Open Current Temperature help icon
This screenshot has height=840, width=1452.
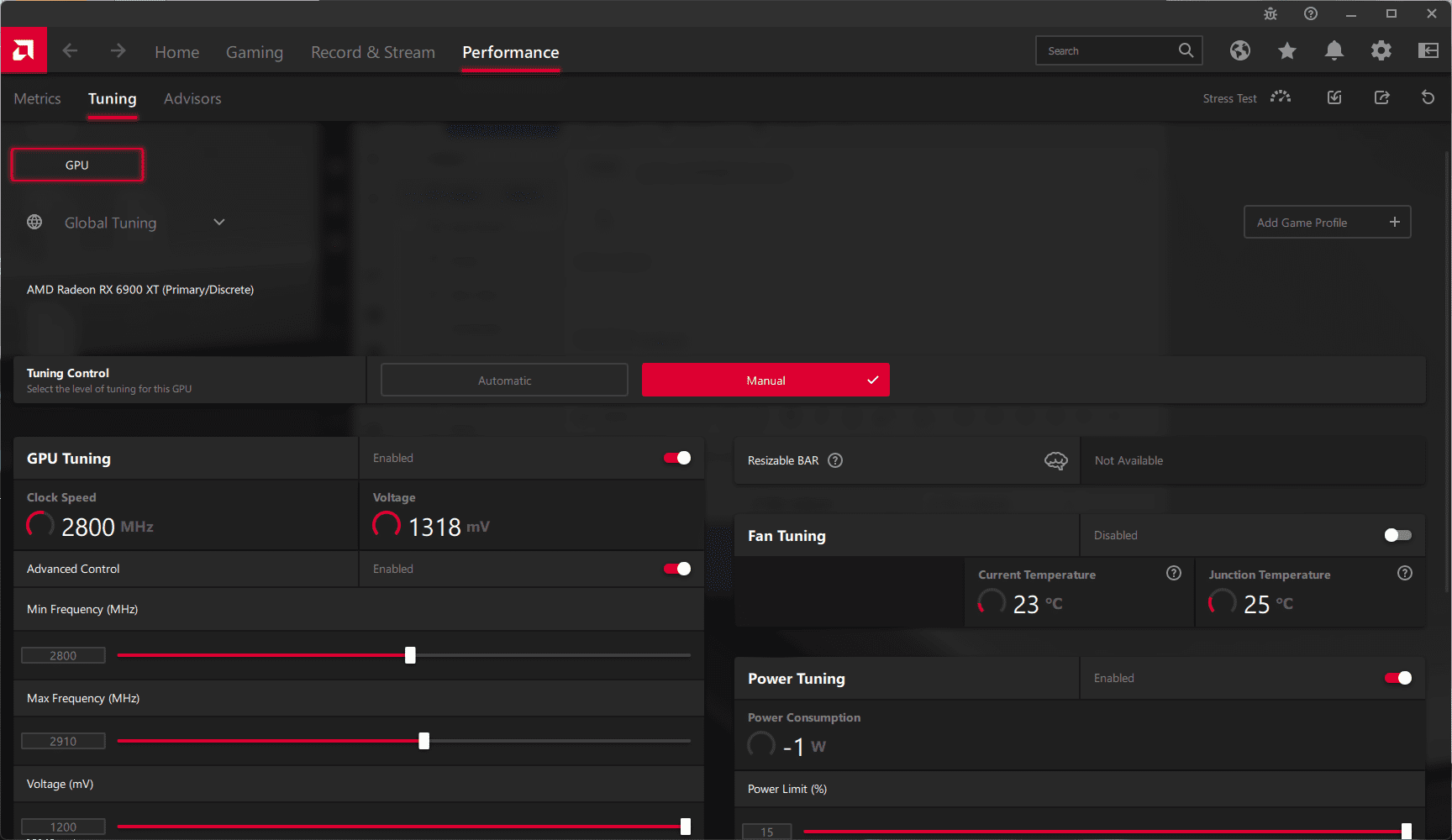[x=1174, y=573]
